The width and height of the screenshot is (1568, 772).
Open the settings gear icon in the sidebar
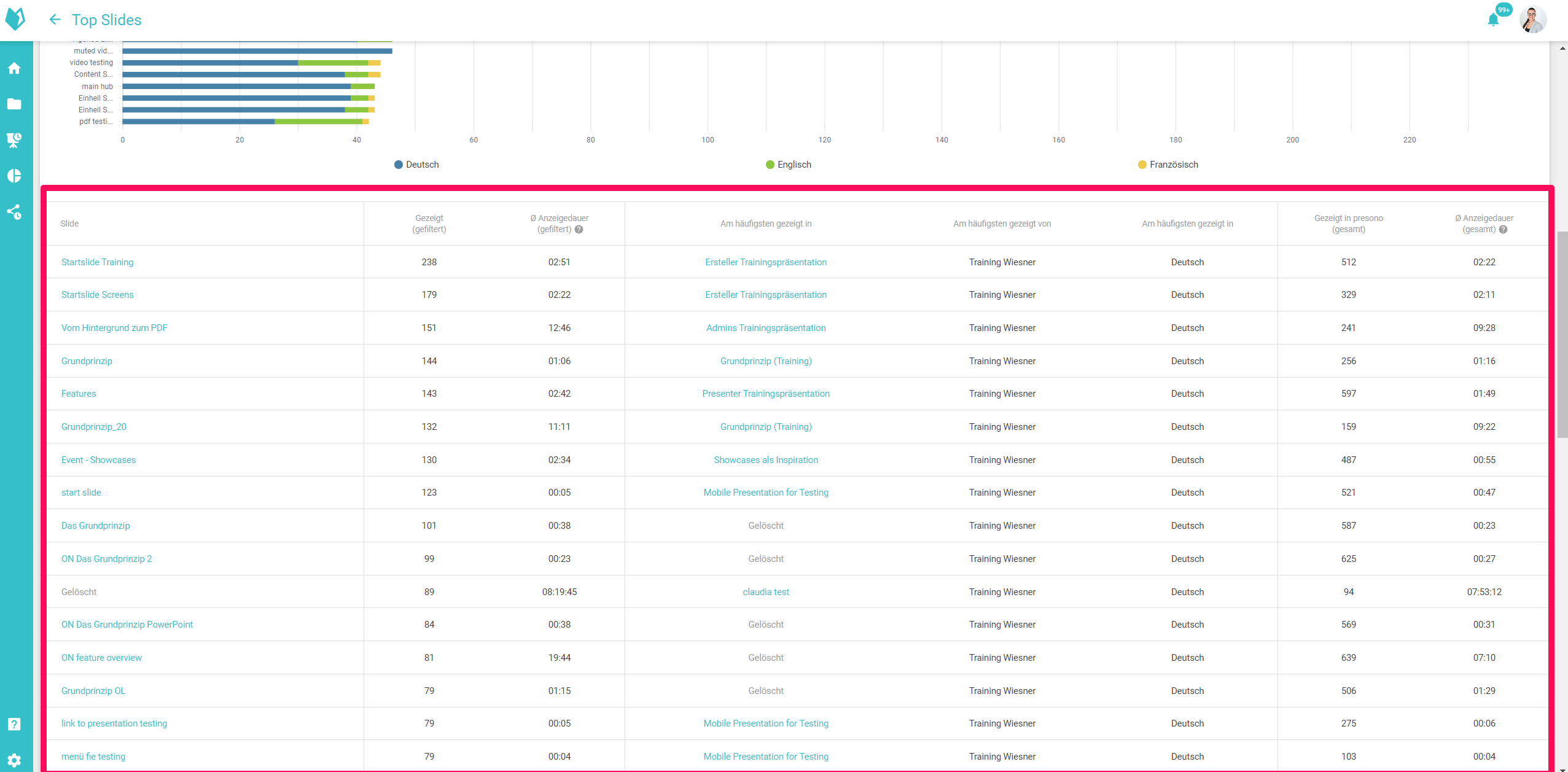[14, 760]
